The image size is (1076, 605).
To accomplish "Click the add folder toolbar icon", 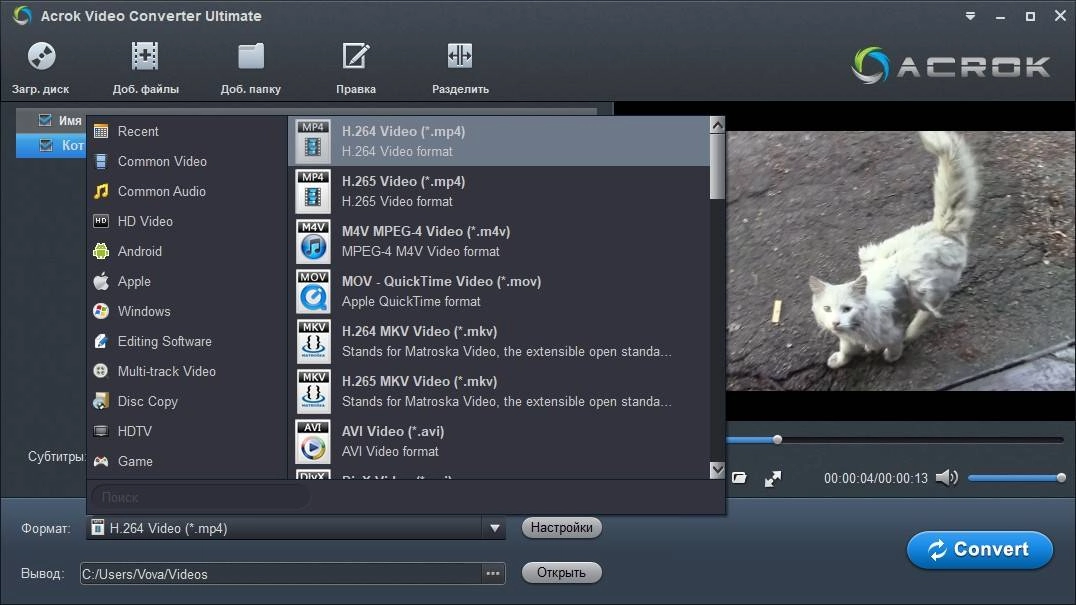I will pos(251,56).
